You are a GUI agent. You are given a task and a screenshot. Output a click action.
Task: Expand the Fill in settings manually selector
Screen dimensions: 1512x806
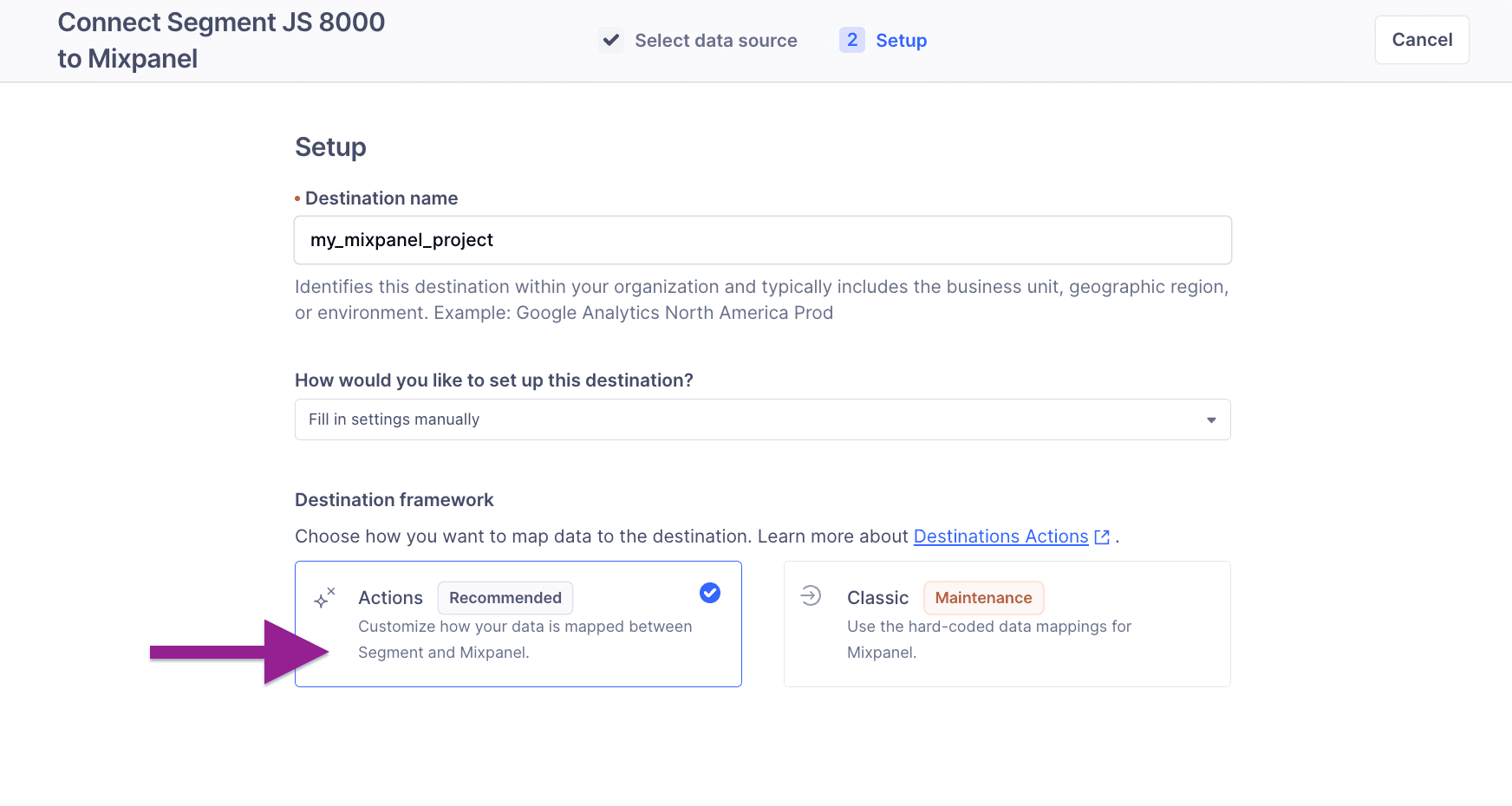762,419
